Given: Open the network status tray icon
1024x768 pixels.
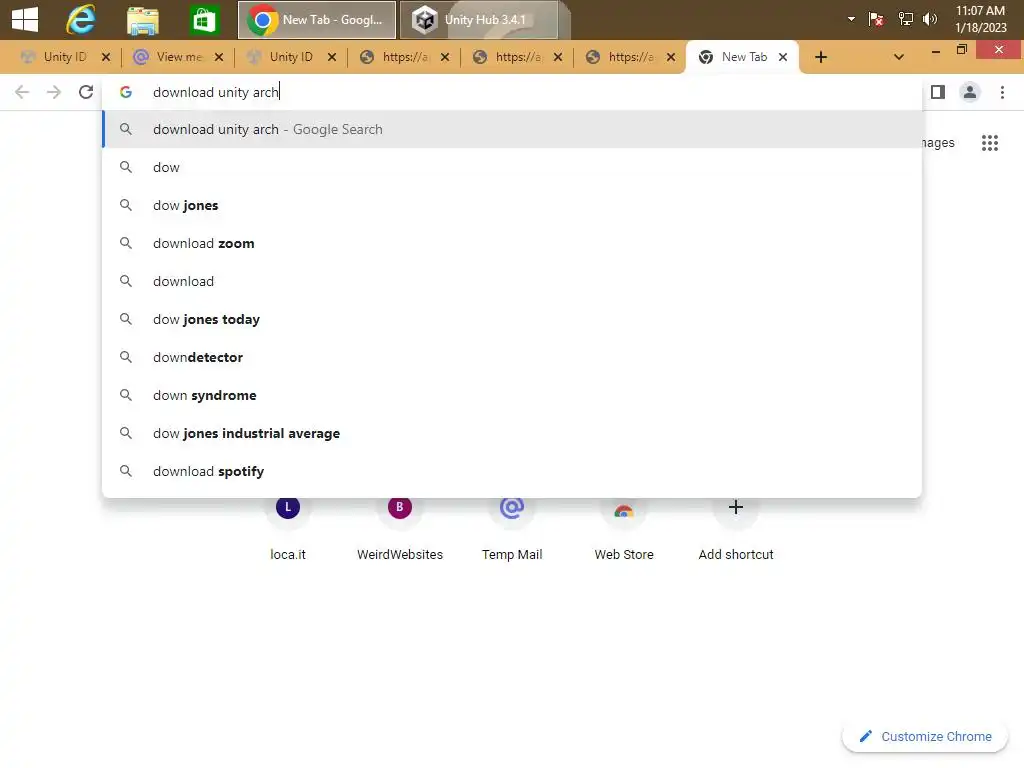Looking at the screenshot, I should coord(905,19).
